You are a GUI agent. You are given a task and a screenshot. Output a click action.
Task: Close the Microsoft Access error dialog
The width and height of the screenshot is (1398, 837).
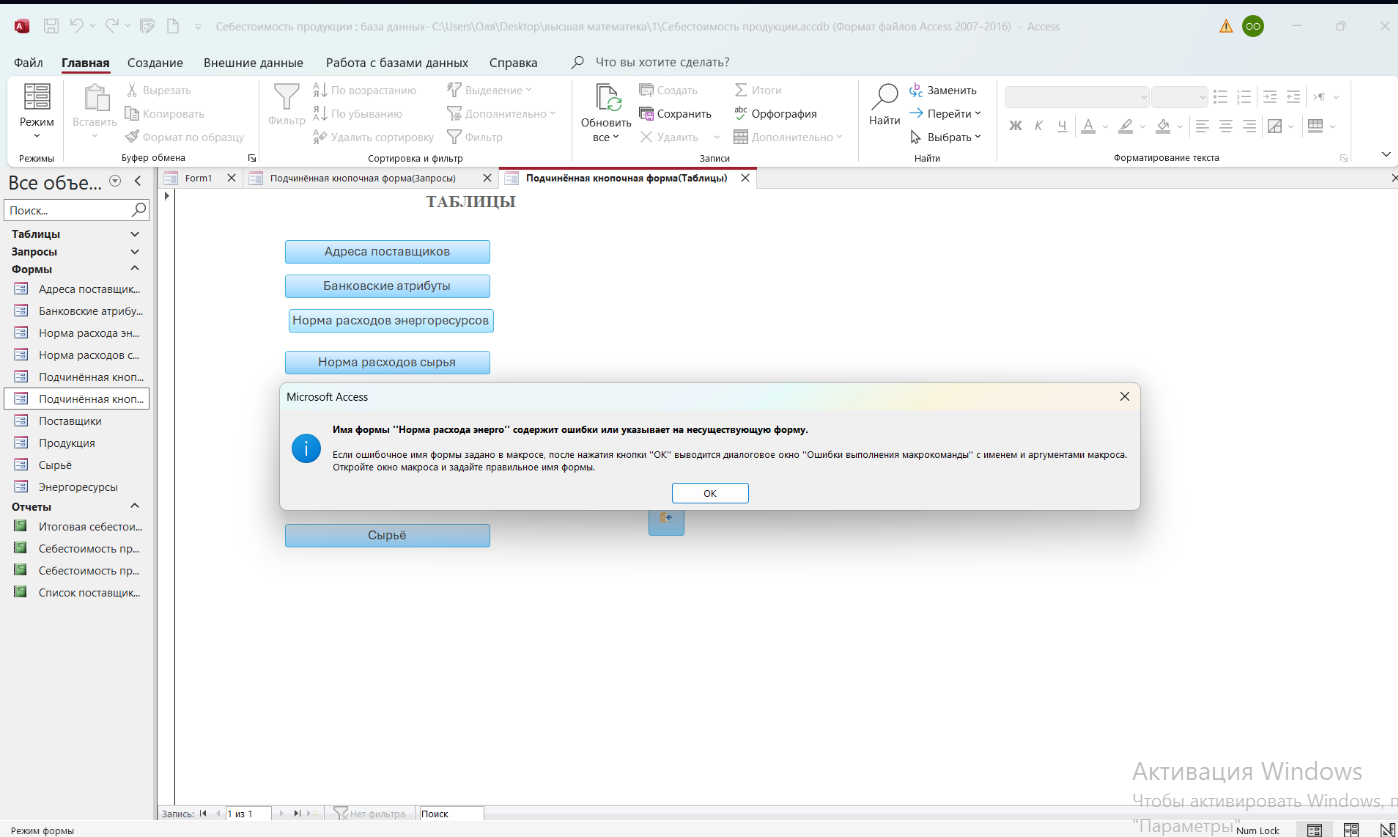[1124, 397]
